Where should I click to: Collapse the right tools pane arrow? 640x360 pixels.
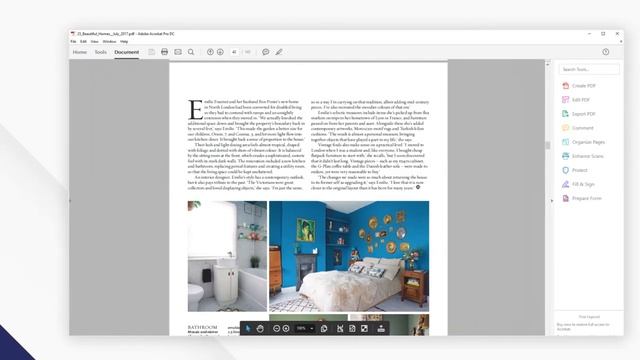coord(552,201)
